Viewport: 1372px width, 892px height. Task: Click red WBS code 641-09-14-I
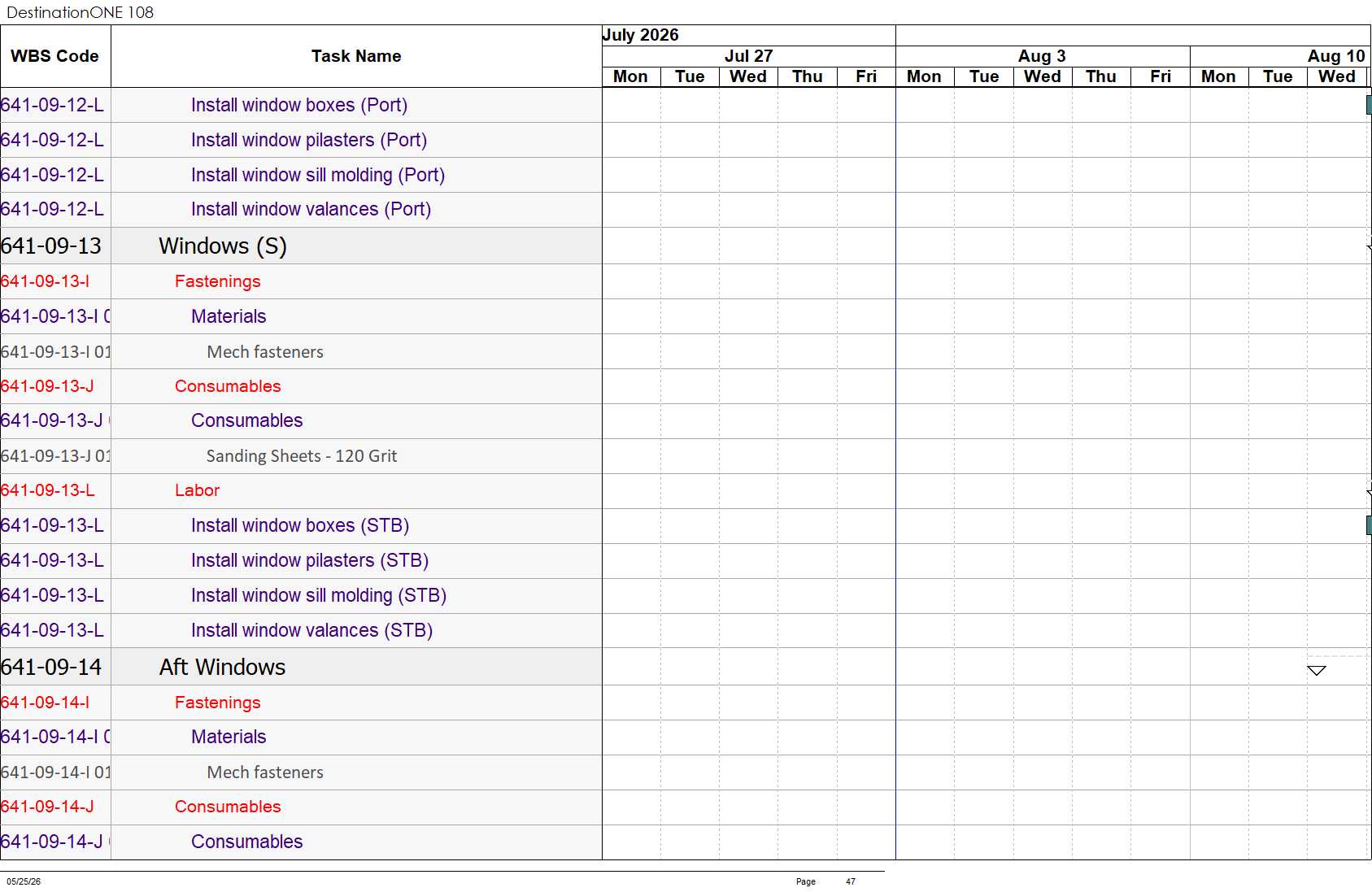45,703
